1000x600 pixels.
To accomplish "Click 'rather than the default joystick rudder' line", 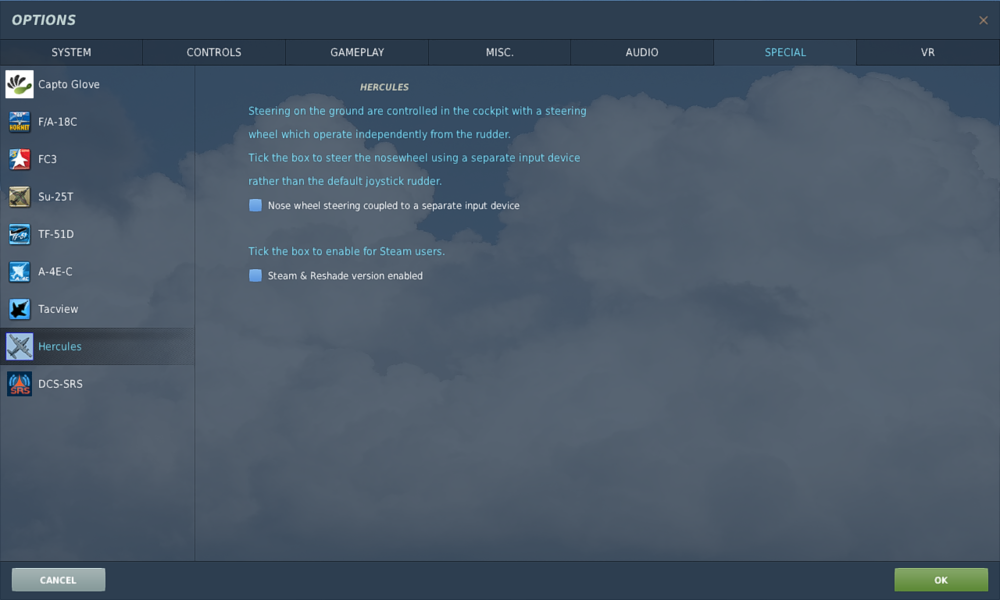I will pyautogui.click(x=345, y=181).
